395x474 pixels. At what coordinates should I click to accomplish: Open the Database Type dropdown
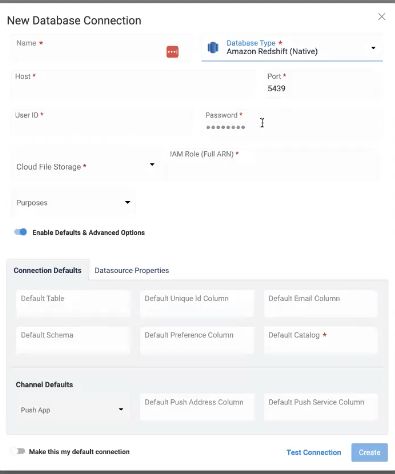tap(292, 48)
